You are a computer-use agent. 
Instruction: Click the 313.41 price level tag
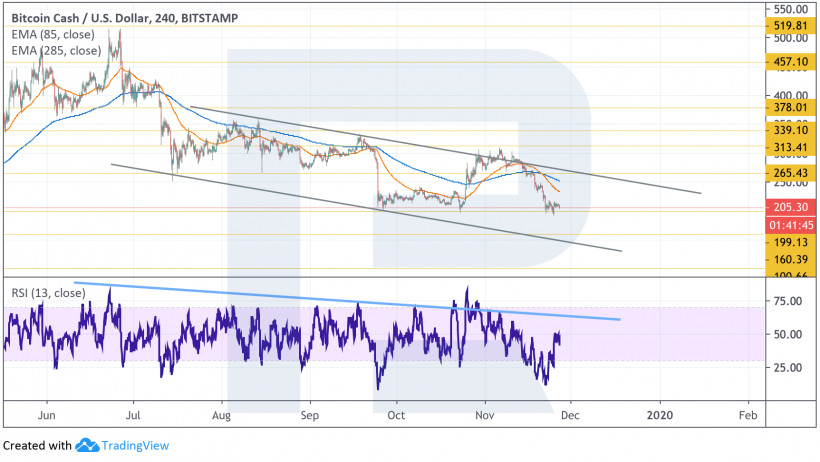(x=783, y=148)
